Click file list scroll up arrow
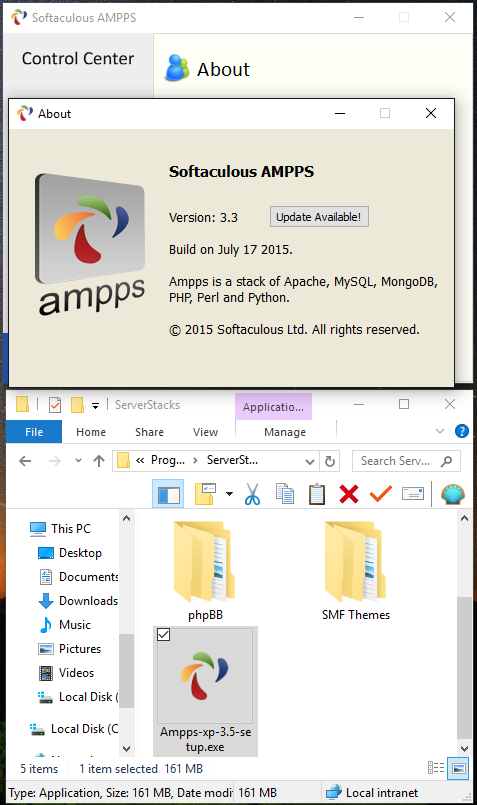 (x=464, y=519)
